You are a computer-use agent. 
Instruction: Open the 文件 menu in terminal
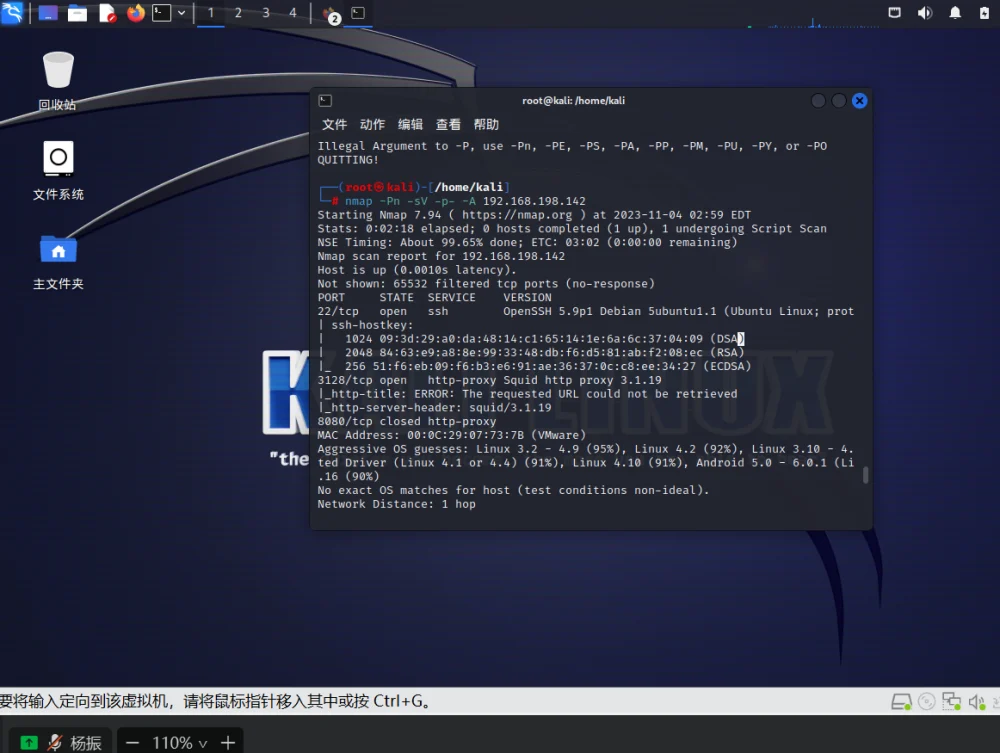point(334,124)
